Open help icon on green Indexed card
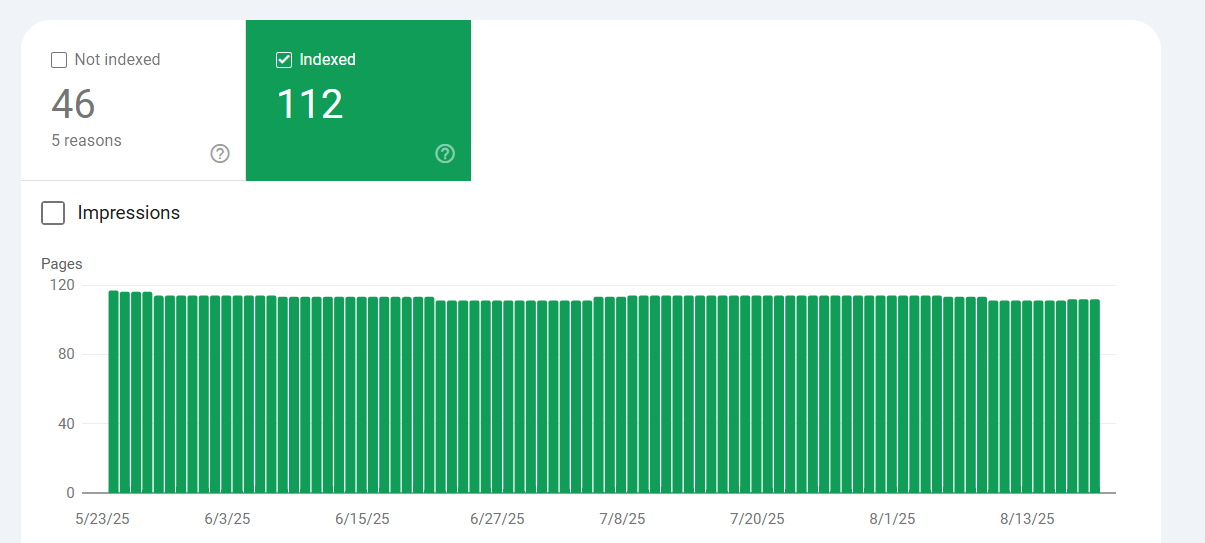Image resolution: width=1205 pixels, height=543 pixels. (x=445, y=154)
